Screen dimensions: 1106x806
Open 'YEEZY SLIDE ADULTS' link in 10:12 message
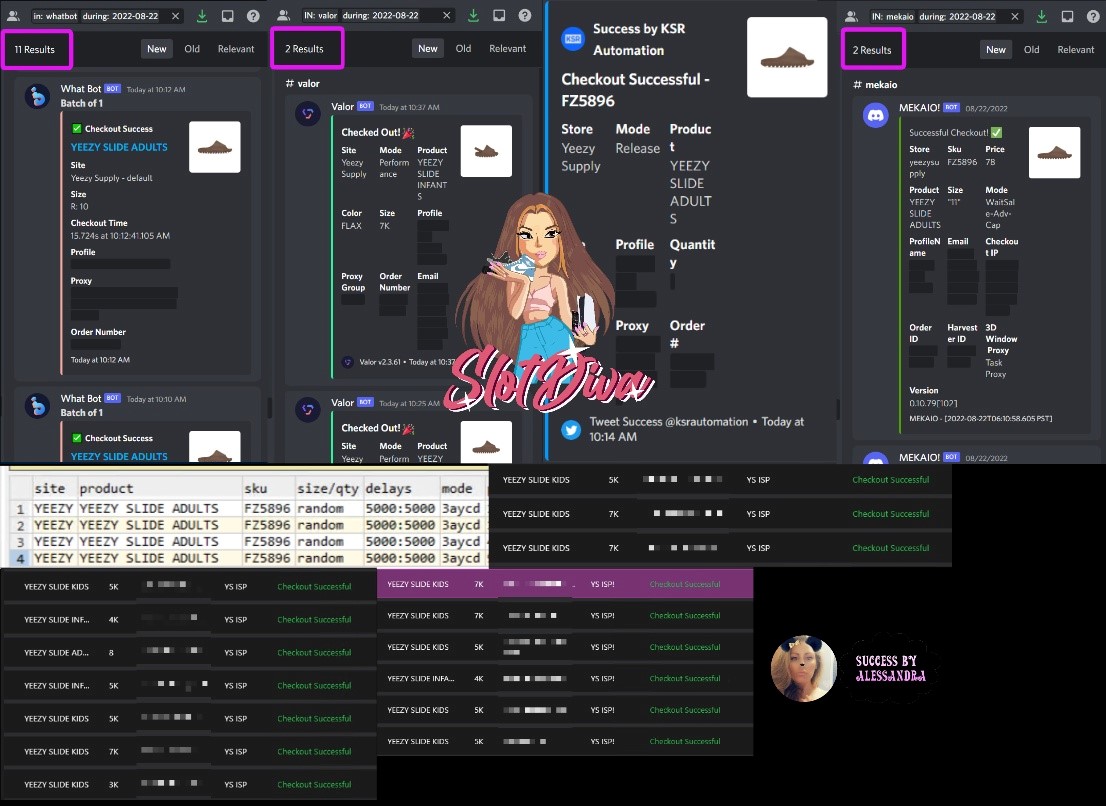click(x=119, y=147)
